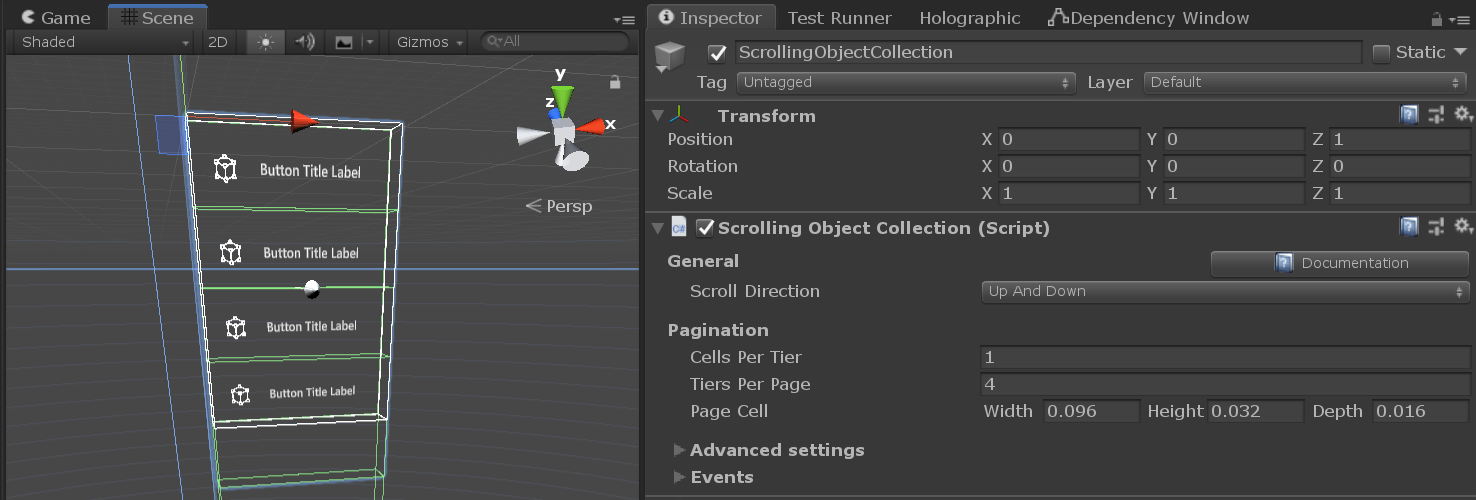The width and height of the screenshot is (1476, 500).
Task: Collapse the Transform component foldout
Action: pos(657,116)
